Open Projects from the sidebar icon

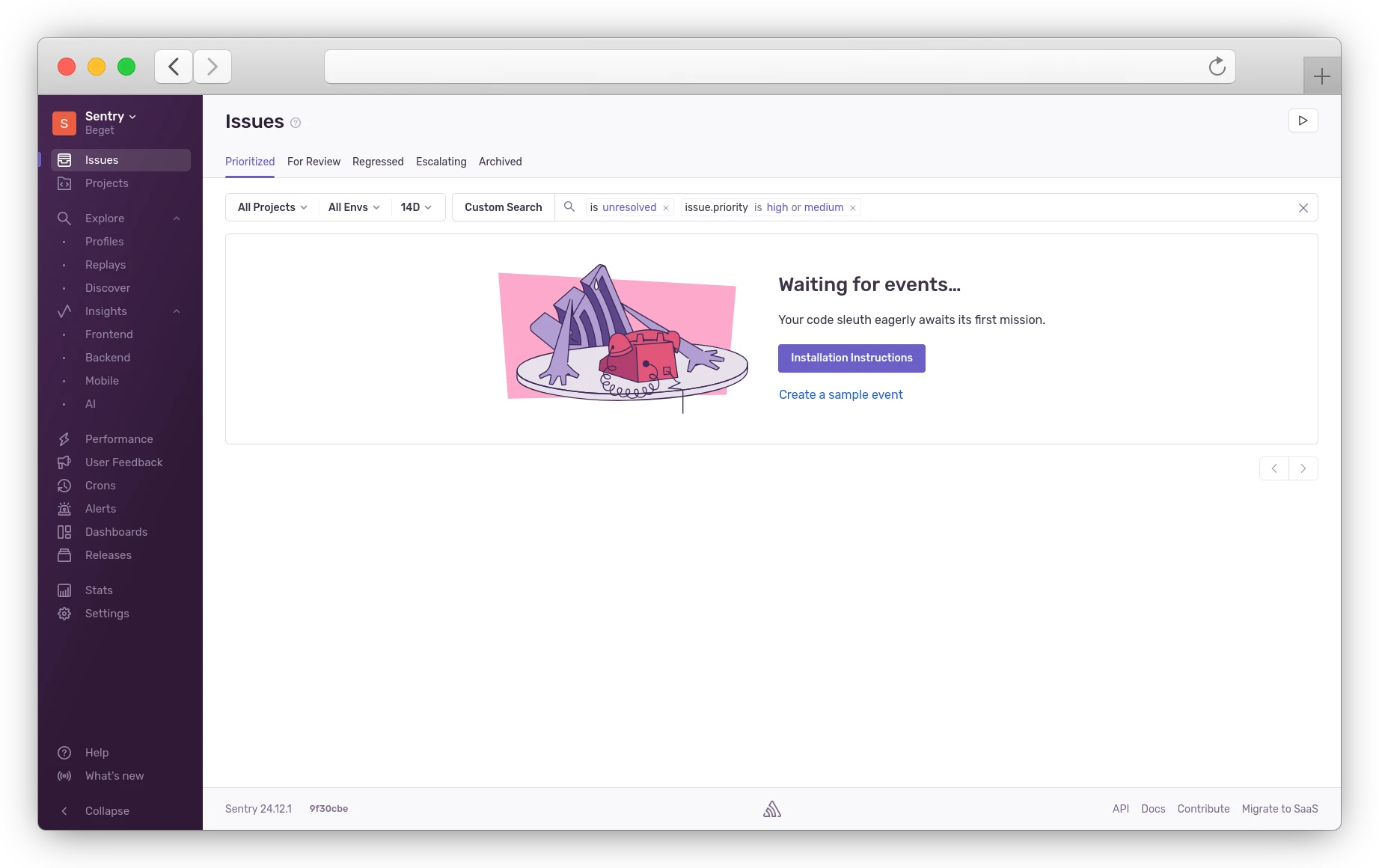[x=64, y=183]
